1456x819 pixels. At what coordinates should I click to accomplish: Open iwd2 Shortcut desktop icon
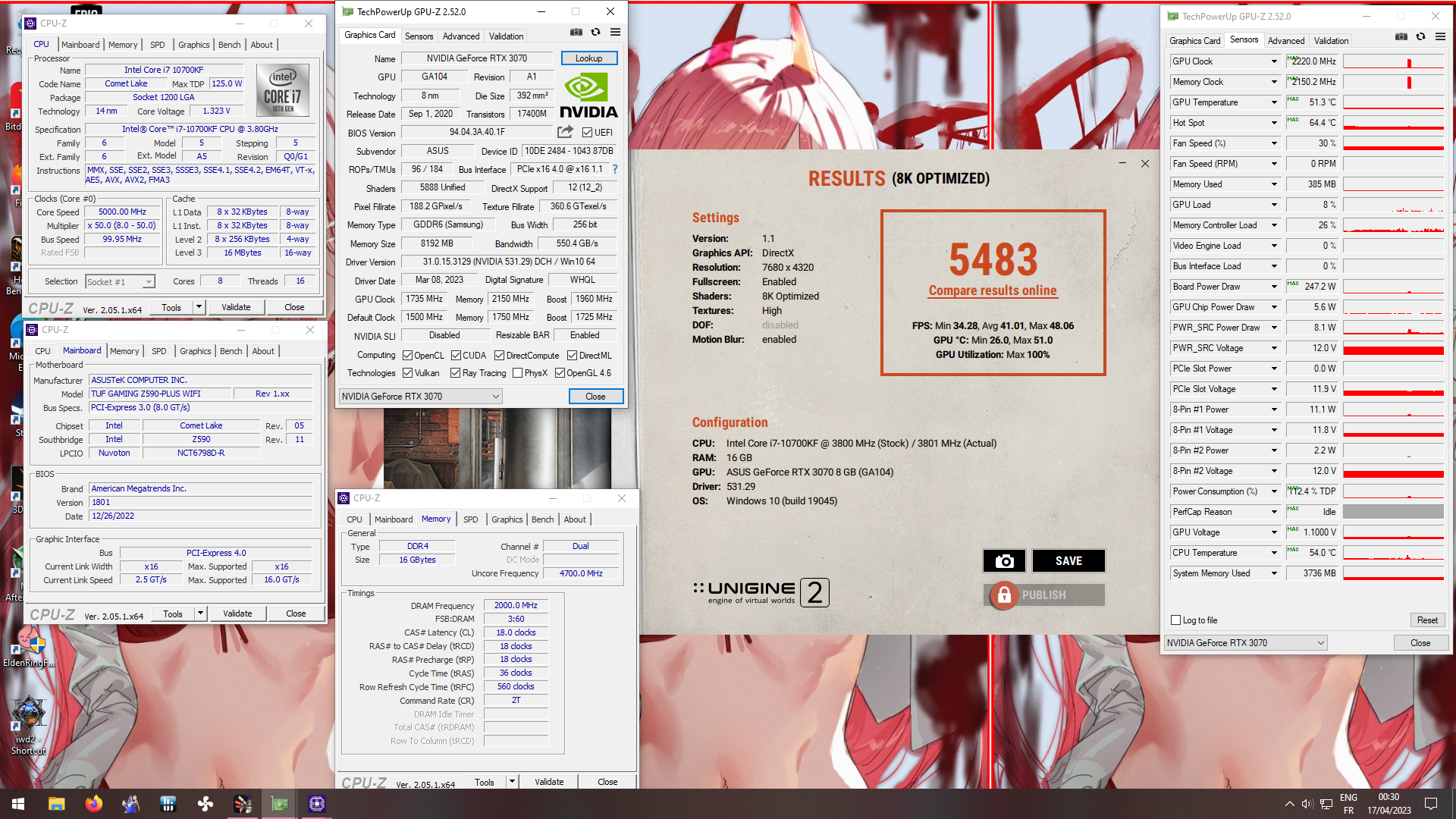(29, 725)
